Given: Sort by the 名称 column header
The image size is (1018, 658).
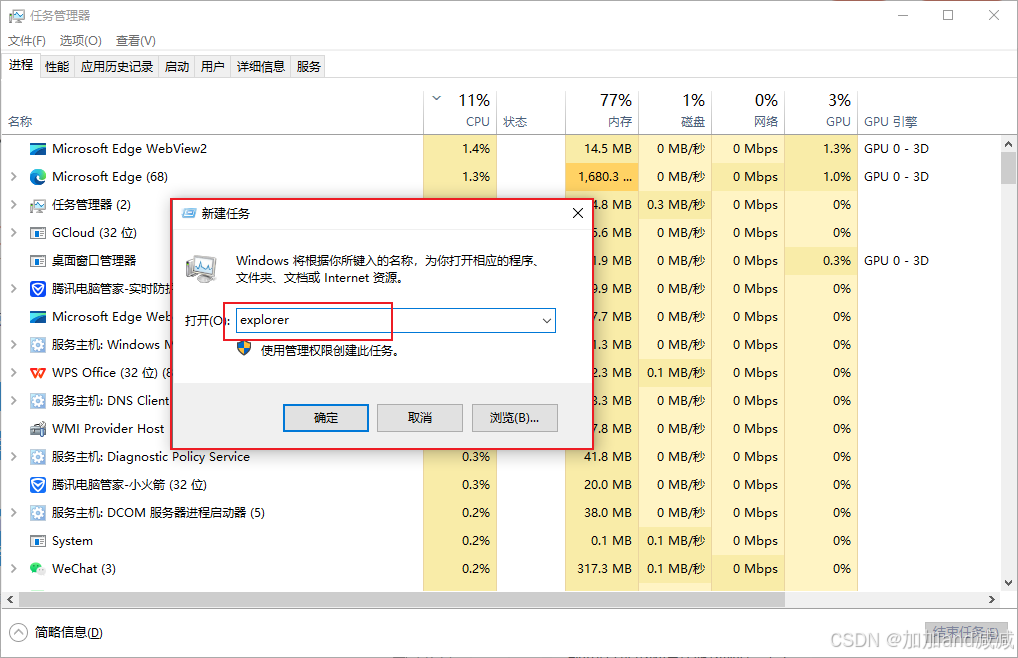Looking at the screenshot, I should coord(213,111).
